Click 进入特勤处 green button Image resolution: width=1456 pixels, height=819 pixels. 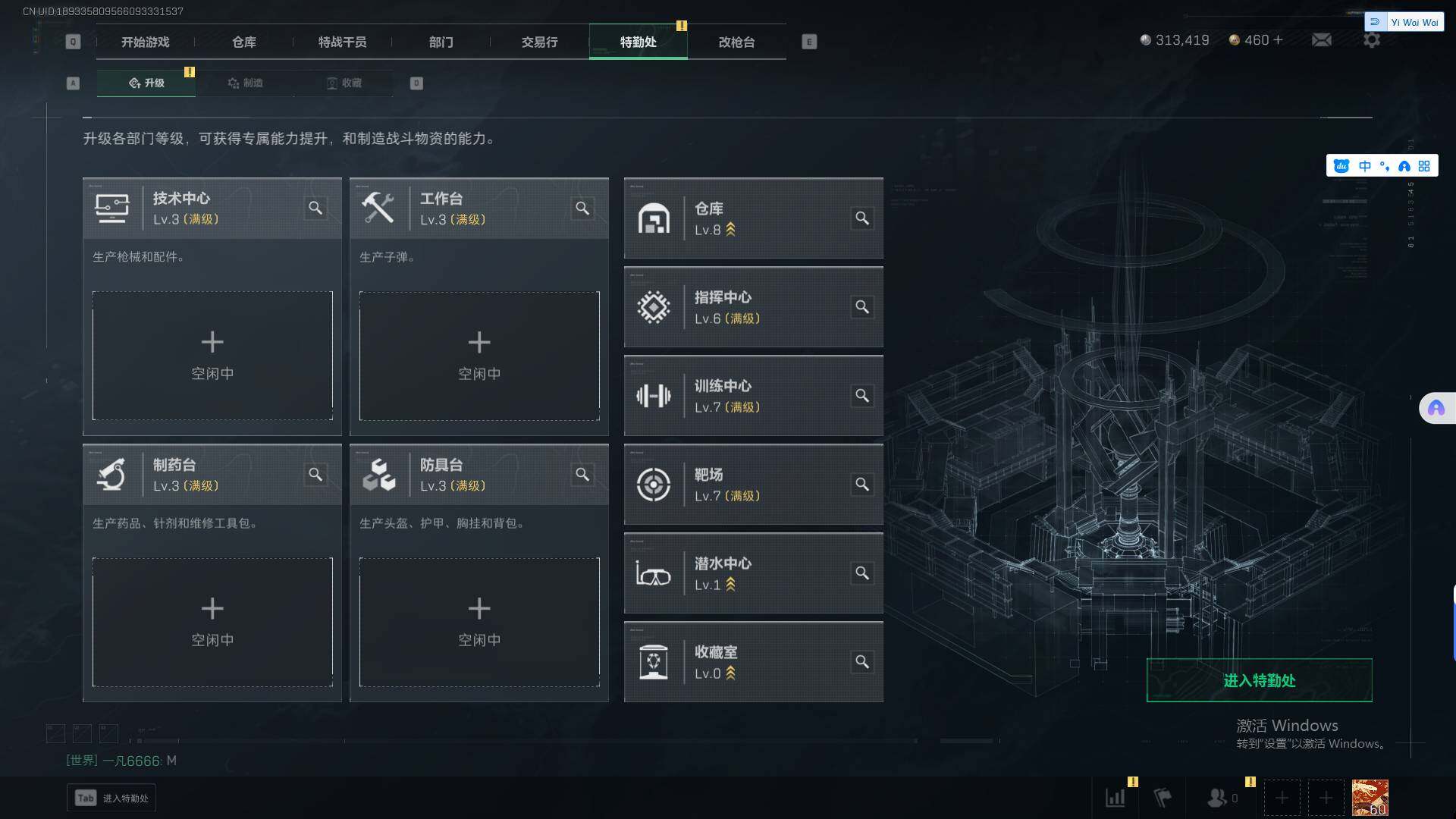point(1259,680)
